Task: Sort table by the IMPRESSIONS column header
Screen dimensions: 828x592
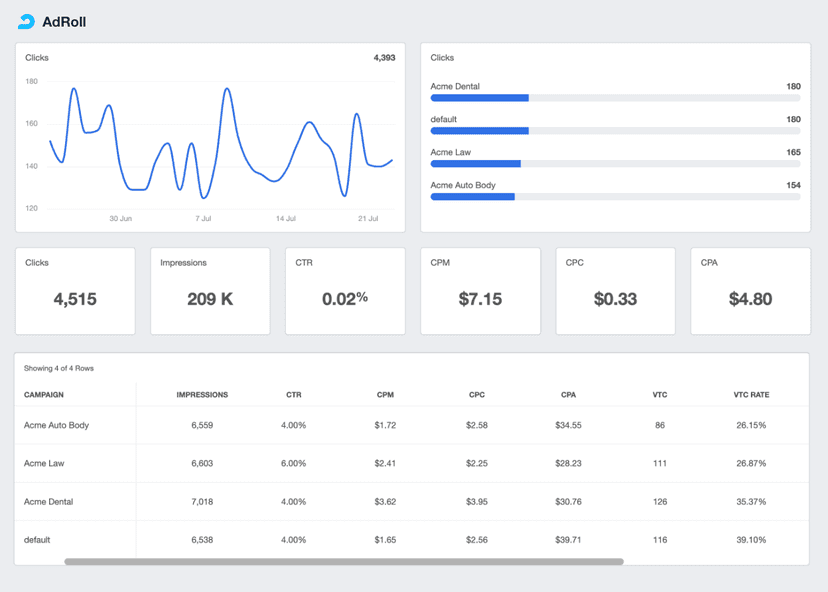Action: point(203,394)
